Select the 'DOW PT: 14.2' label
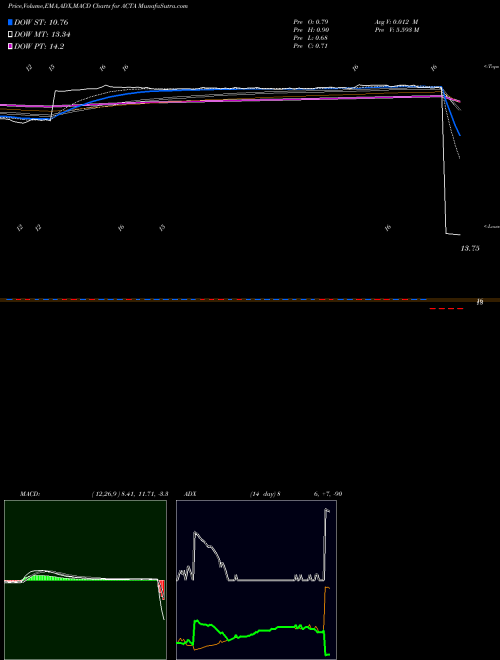The image size is (500, 660). [x=39, y=47]
